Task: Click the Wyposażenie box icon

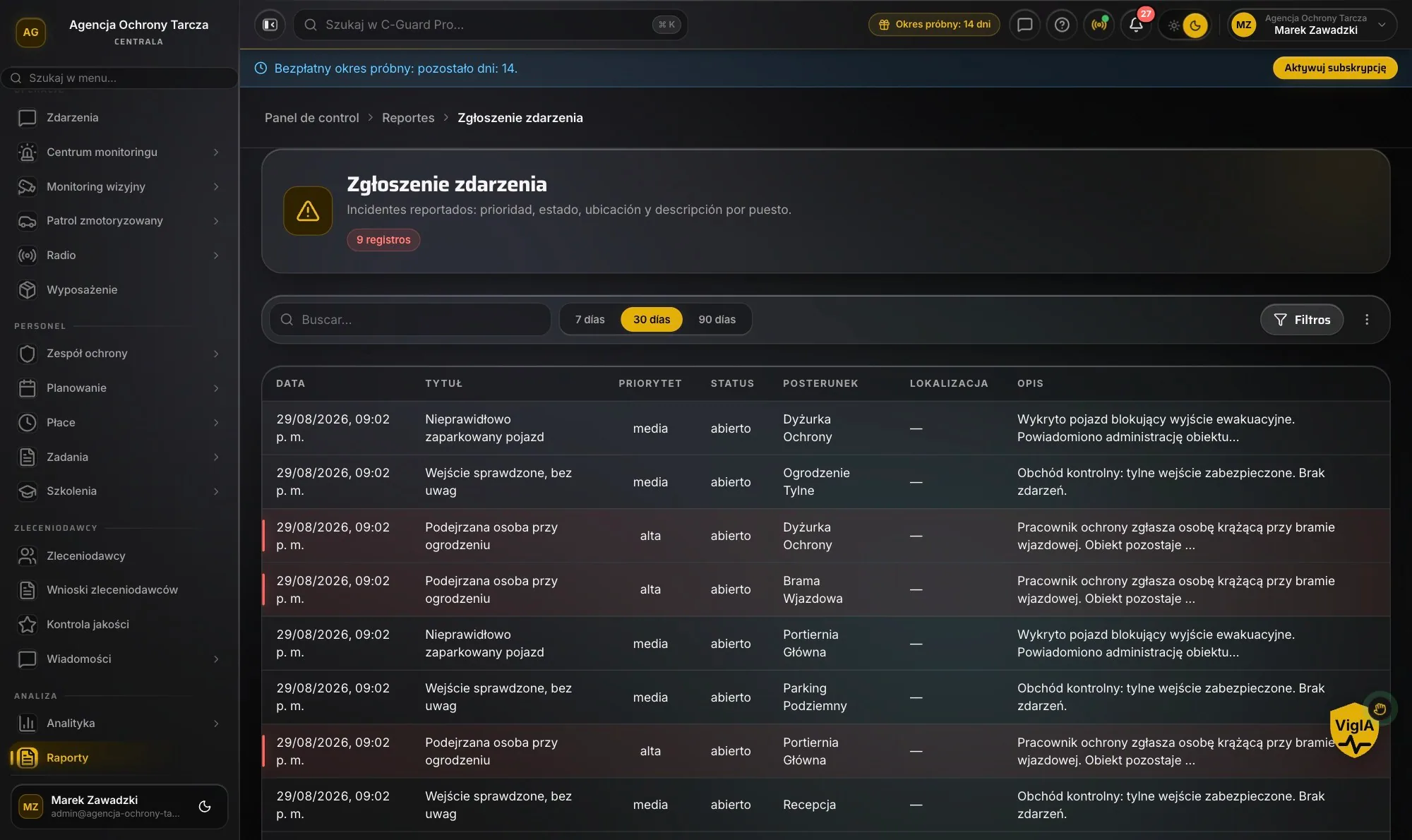Action: click(27, 290)
